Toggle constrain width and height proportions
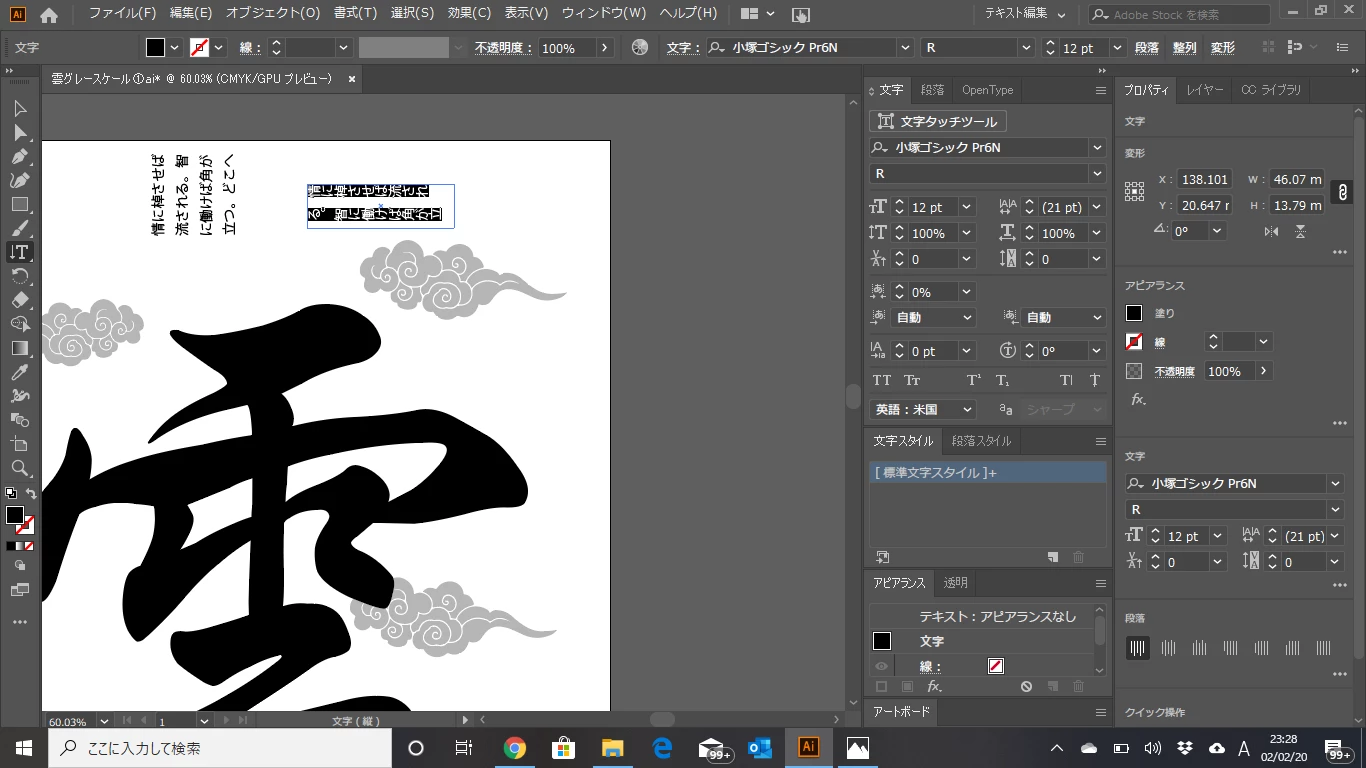 click(1343, 191)
